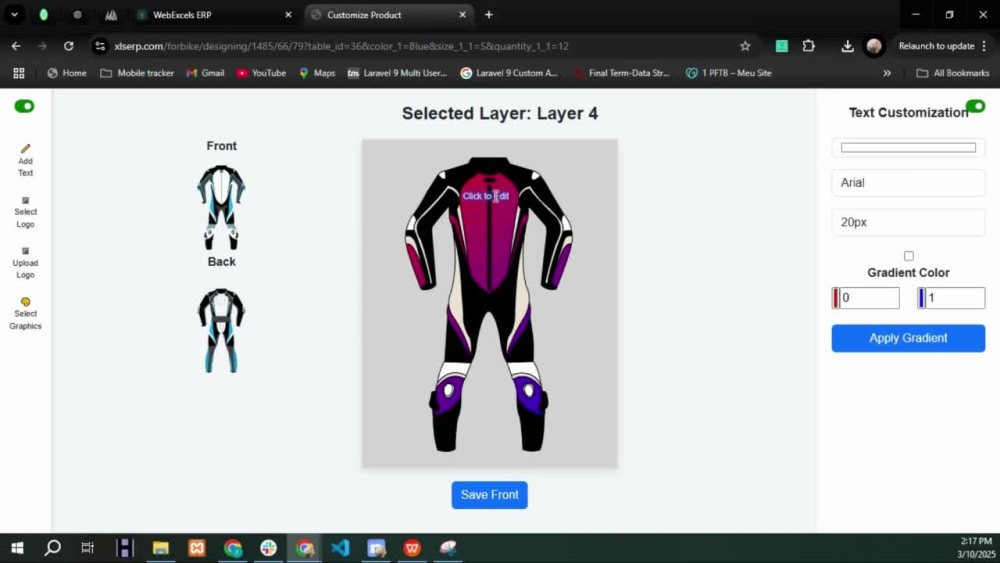
Task: Expand hidden bookmarks chevron
Action: pos(886,73)
